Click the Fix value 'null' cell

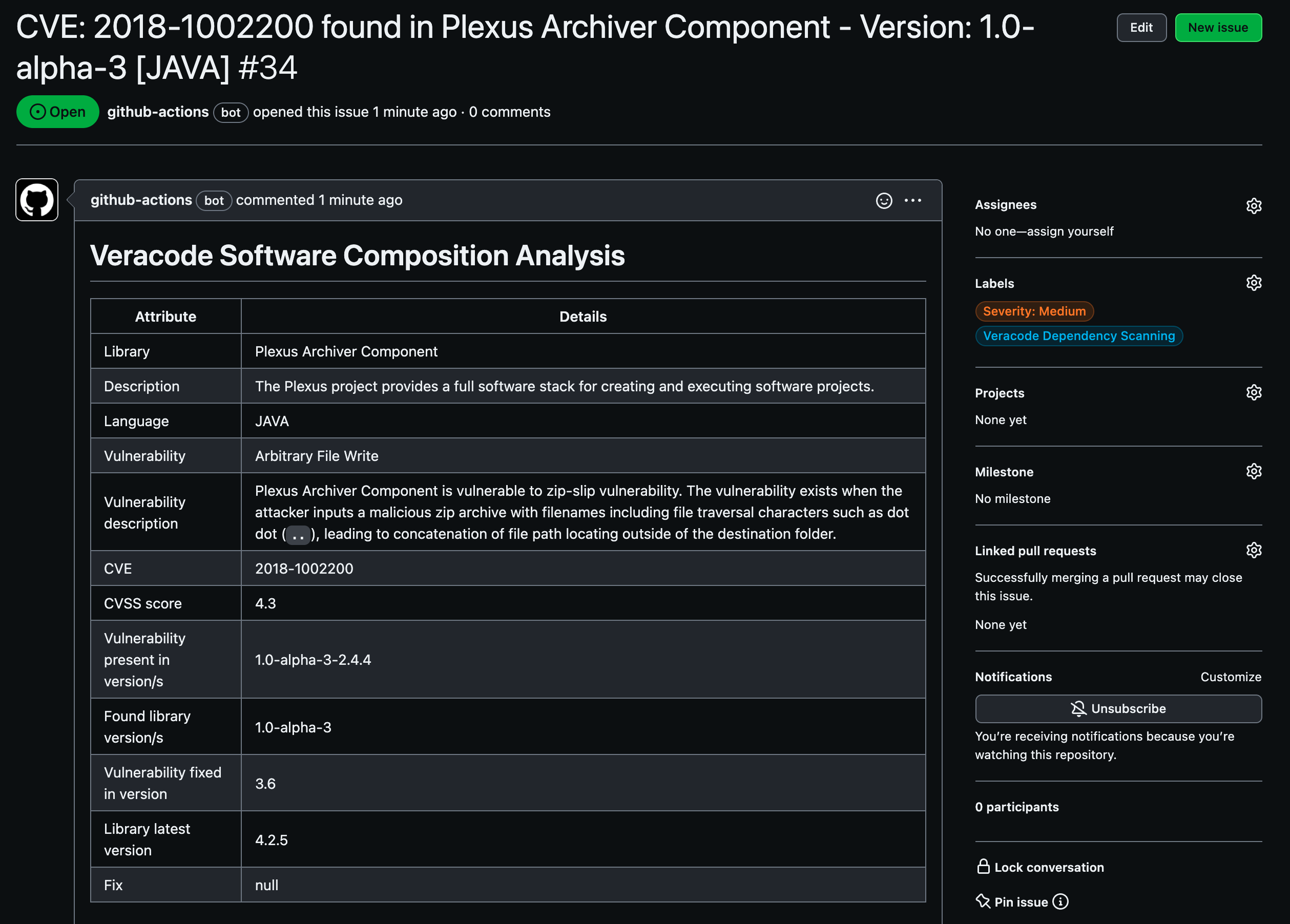583,885
